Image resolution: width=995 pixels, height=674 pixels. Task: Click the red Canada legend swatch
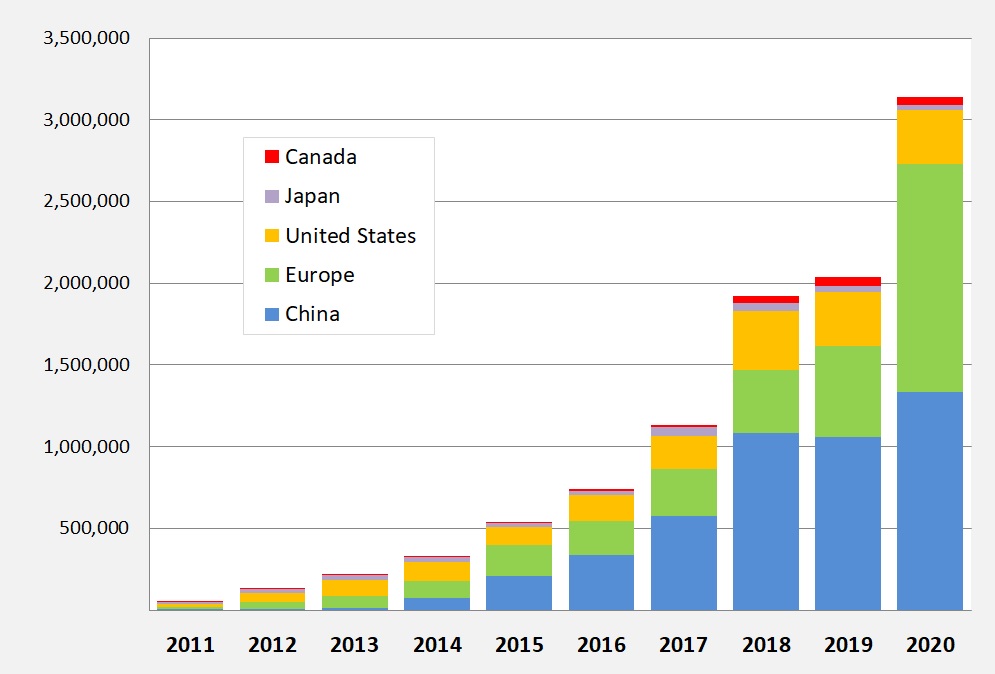(271, 157)
